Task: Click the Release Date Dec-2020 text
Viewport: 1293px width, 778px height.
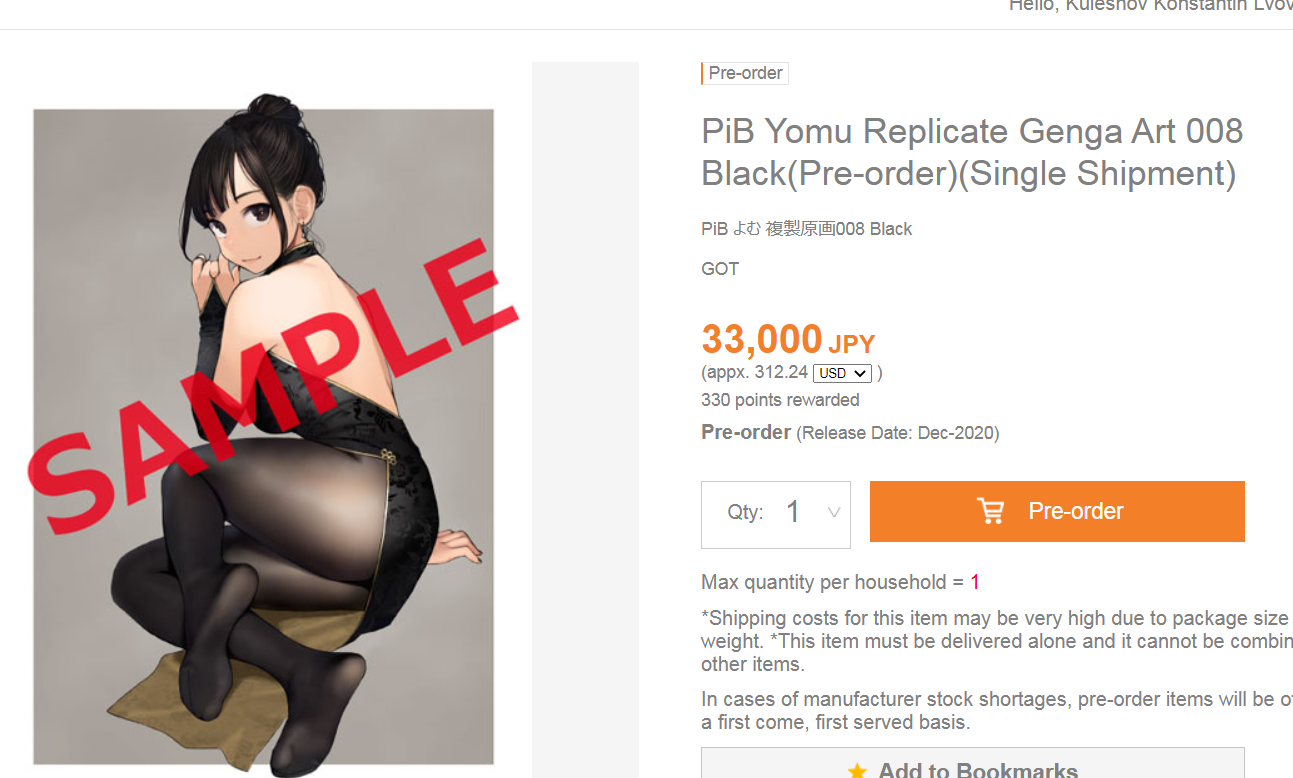Action: [897, 433]
